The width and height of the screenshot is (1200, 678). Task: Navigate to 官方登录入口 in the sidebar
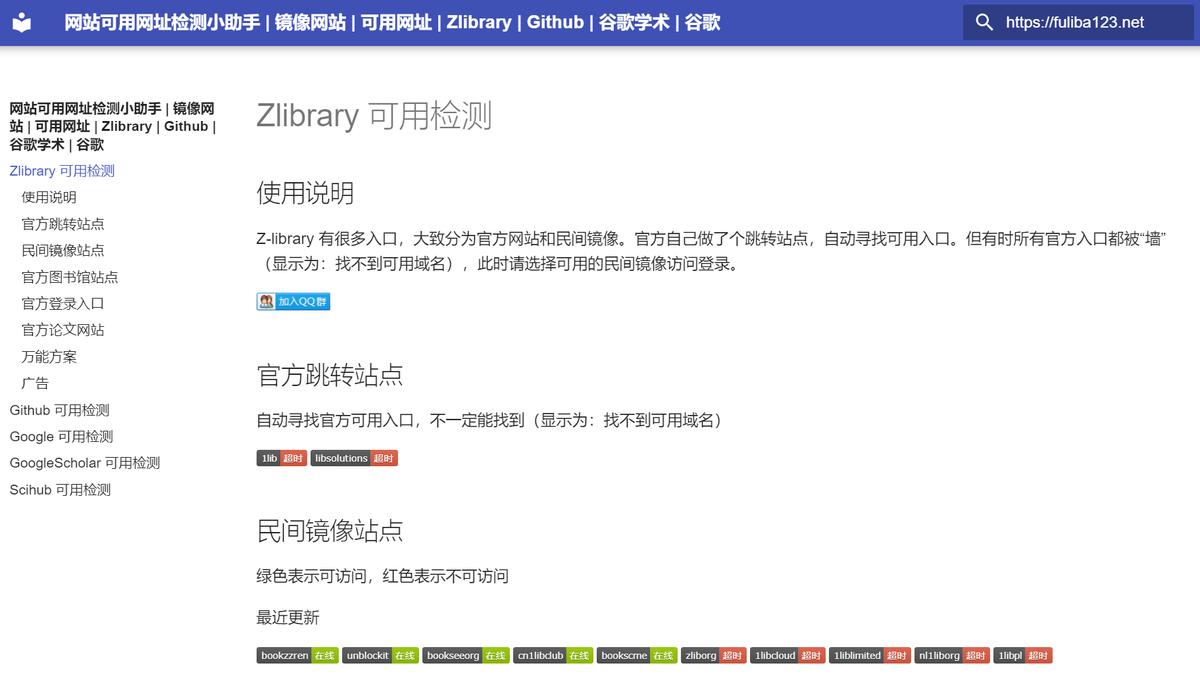(63, 303)
